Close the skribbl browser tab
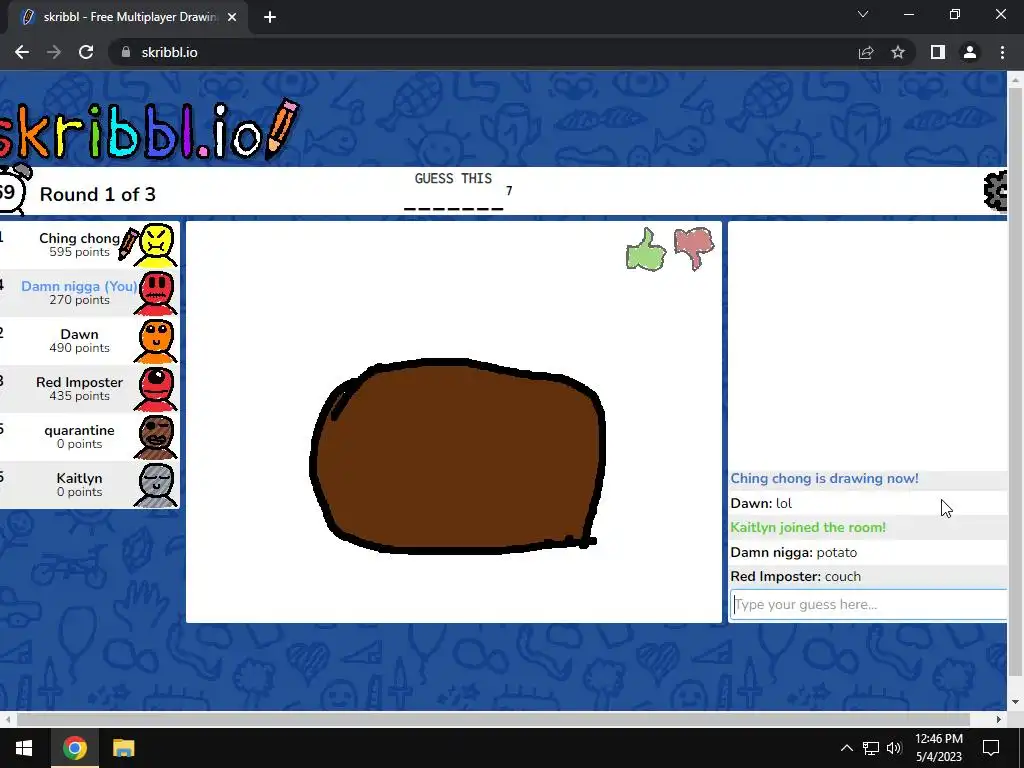This screenshot has height=768, width=1024. (x=232, y=17)
